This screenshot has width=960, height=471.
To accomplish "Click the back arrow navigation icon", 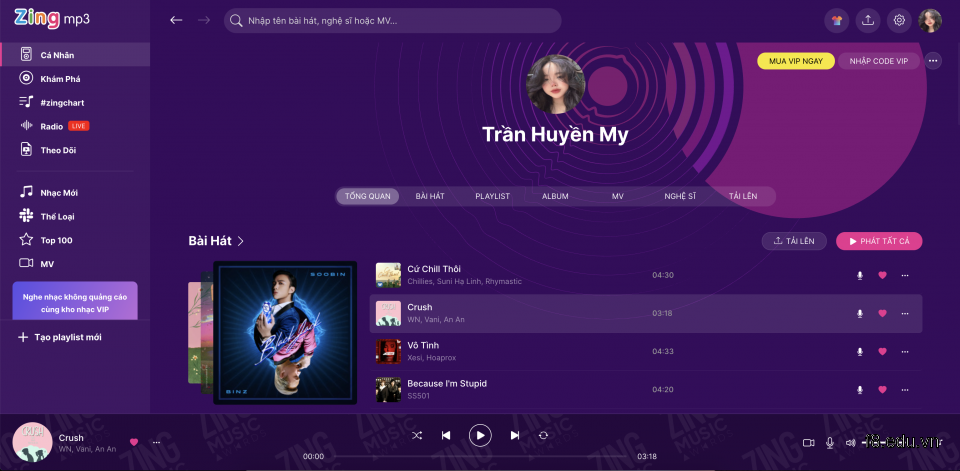I will 176,20.
